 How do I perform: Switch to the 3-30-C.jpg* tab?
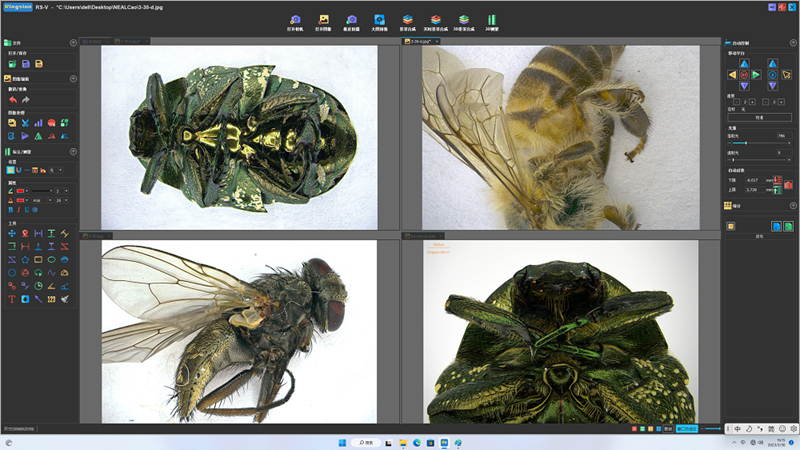click(x=131, y=41)
